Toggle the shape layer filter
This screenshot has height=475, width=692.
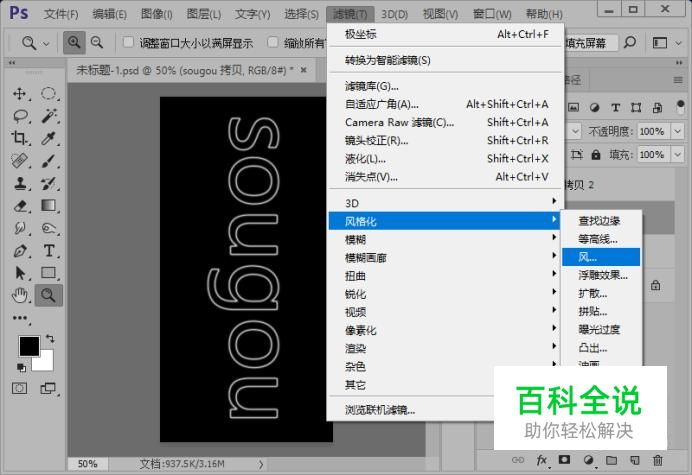pyautogui.click(x=636, y=107)
